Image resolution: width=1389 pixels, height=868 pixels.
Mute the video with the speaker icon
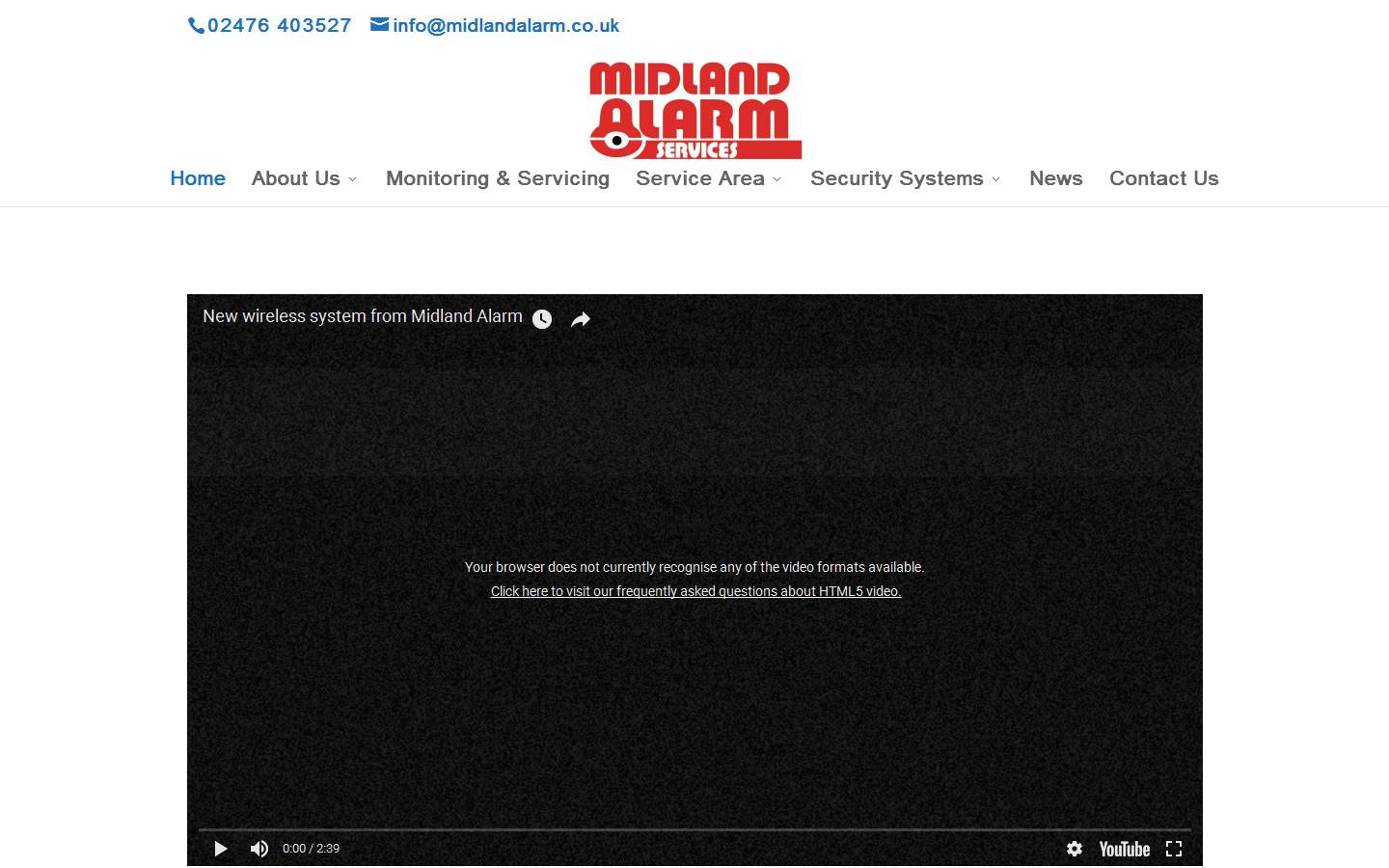259,849
